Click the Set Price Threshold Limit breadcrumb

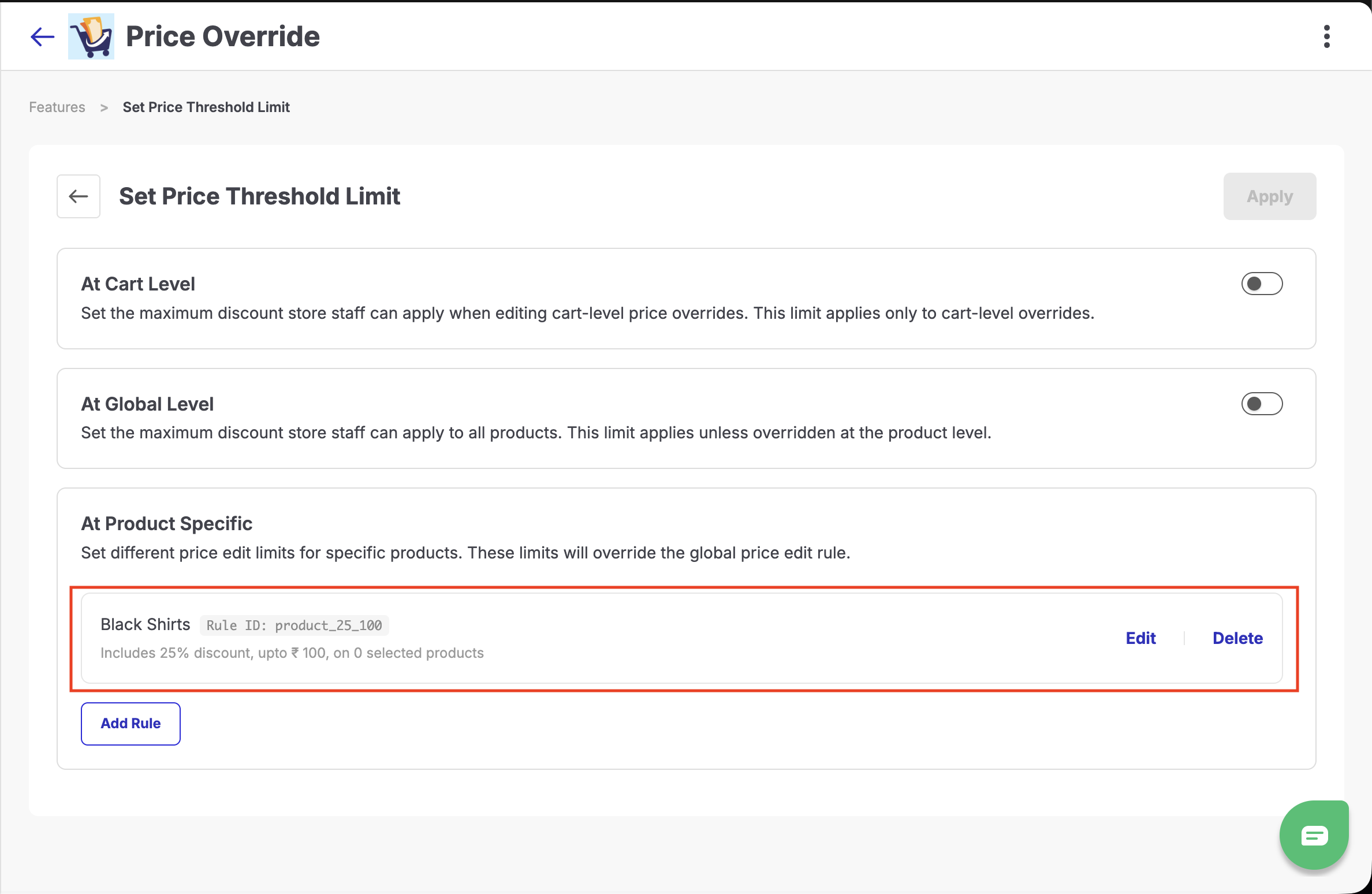(x=206, y=107)
